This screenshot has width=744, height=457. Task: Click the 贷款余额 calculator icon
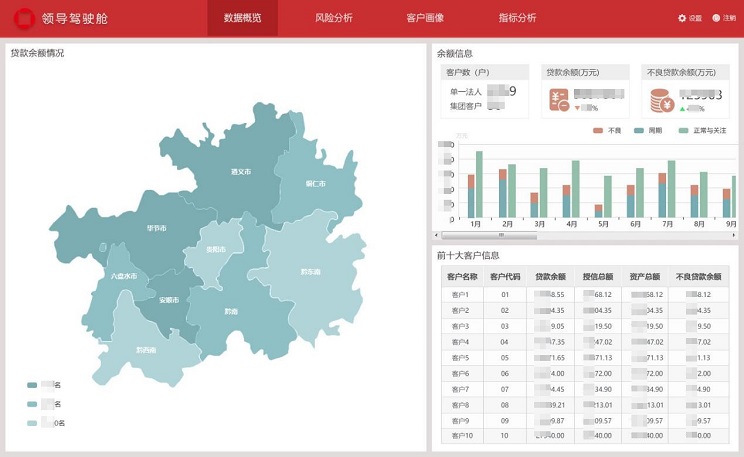560,99
